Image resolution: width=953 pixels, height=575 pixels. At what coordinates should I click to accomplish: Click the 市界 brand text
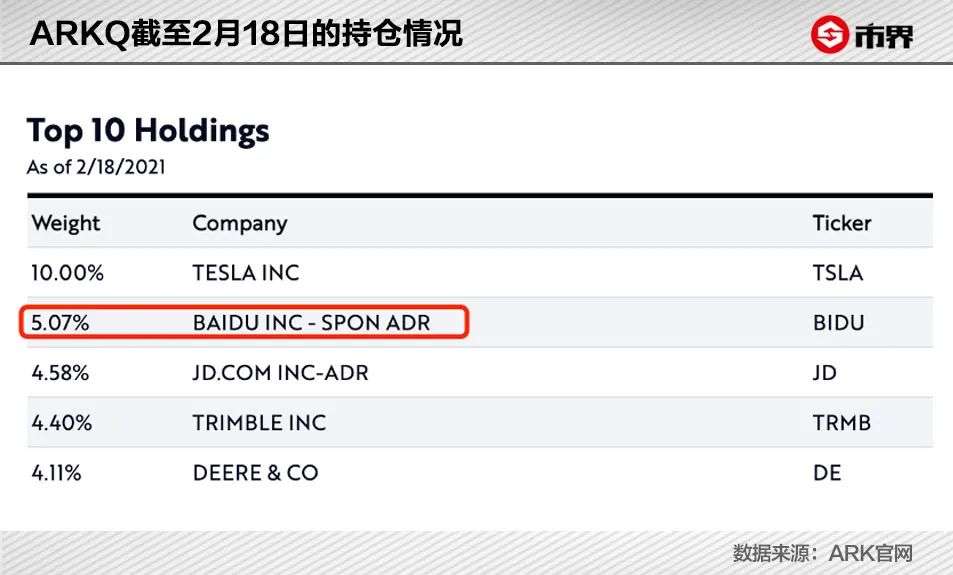point(884,36)
